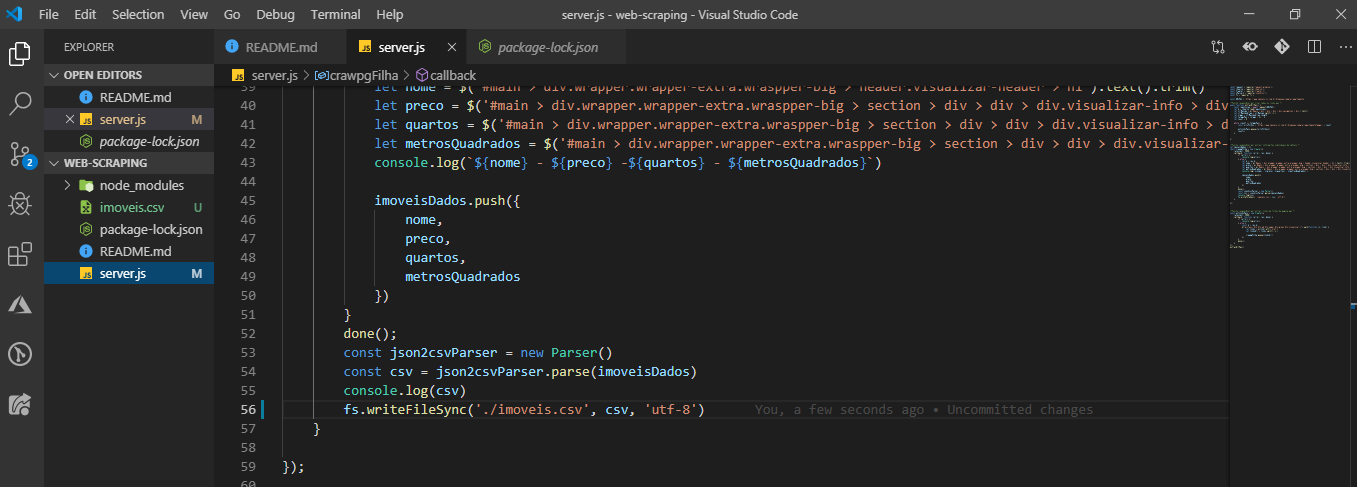This screenshot has height=487, width=1357.
Task: Click line number 56 in gutter
Action: [248, 410]
